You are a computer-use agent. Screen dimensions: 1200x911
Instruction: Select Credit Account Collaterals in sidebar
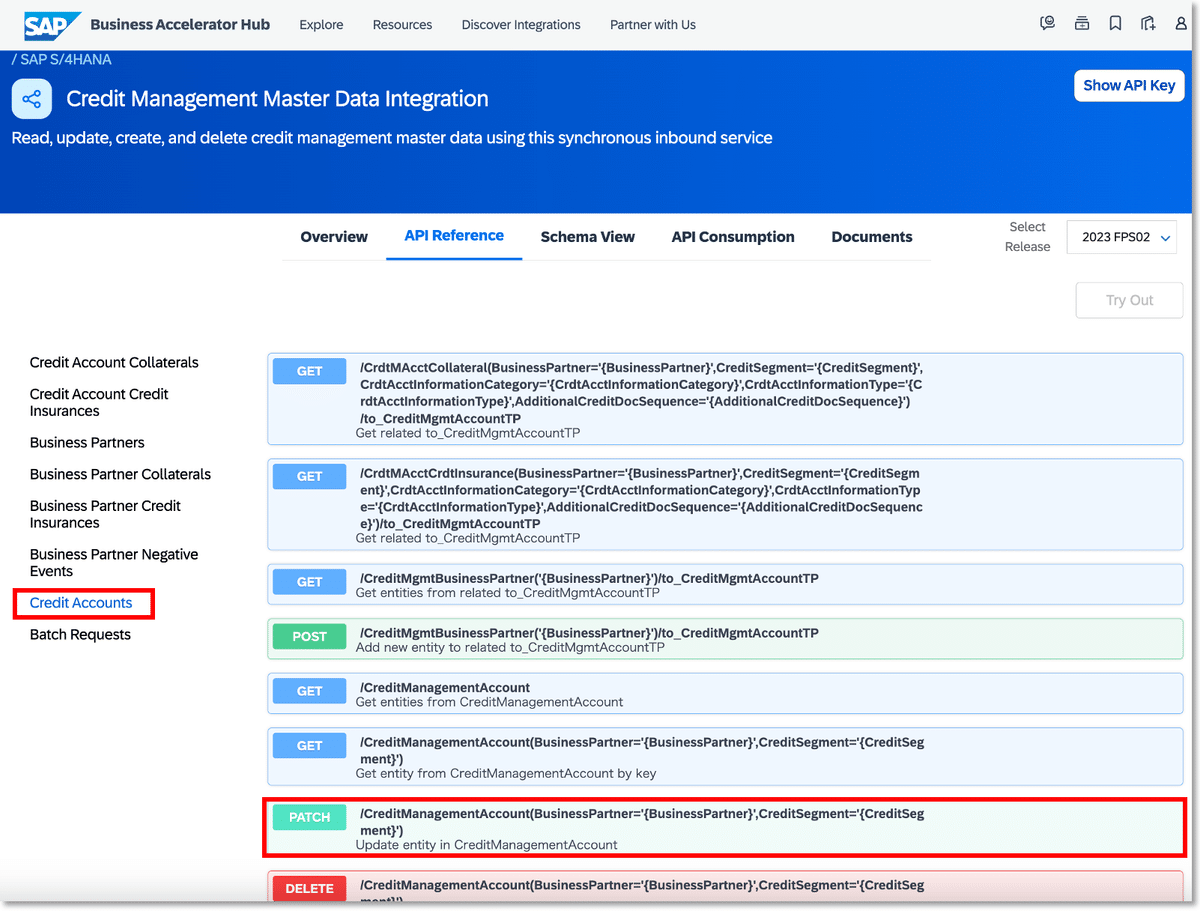[x=114, y=362]
